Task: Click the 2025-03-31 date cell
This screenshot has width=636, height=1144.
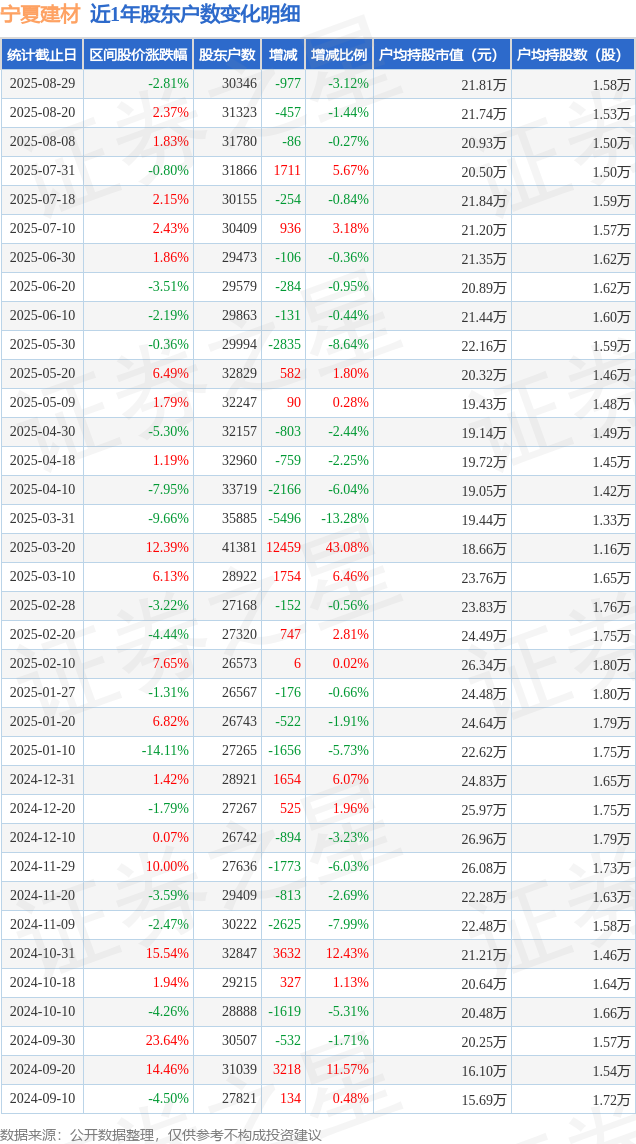Action: pos(42,519)
